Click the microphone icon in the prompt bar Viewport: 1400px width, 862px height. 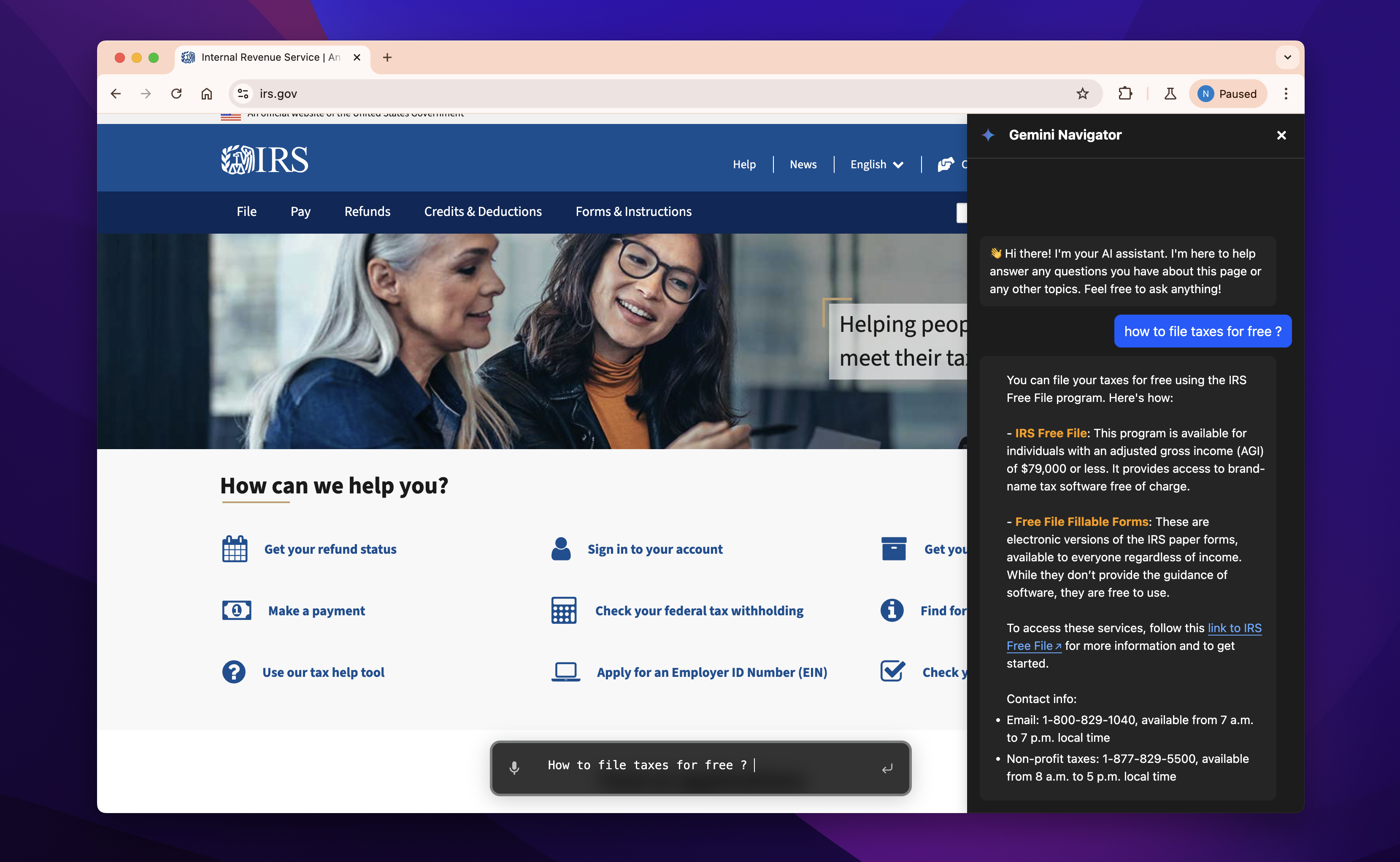coord(514,768)
